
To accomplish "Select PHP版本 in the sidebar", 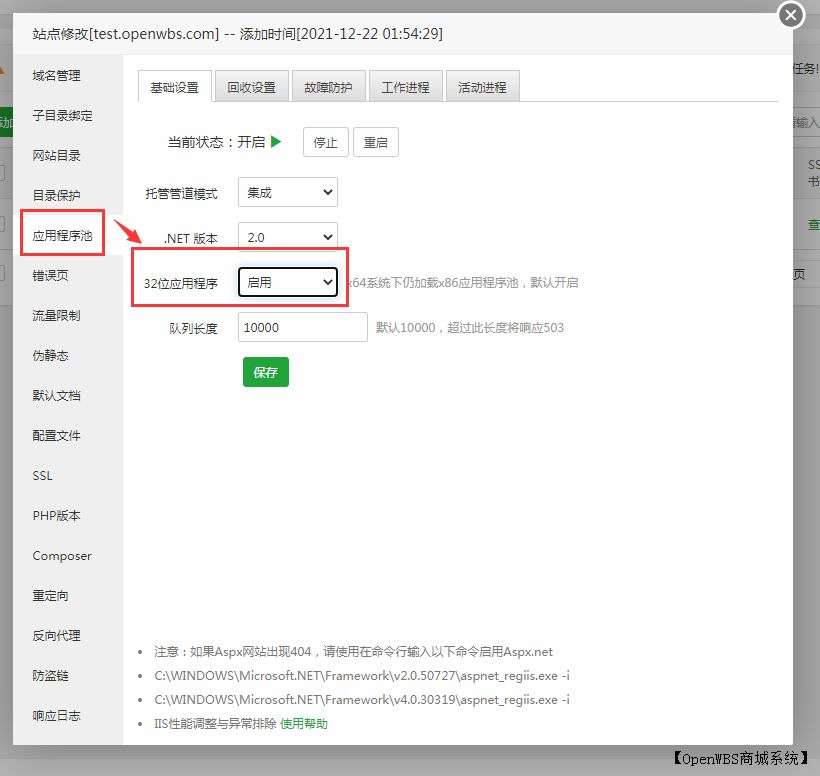I will pos(57,516).
